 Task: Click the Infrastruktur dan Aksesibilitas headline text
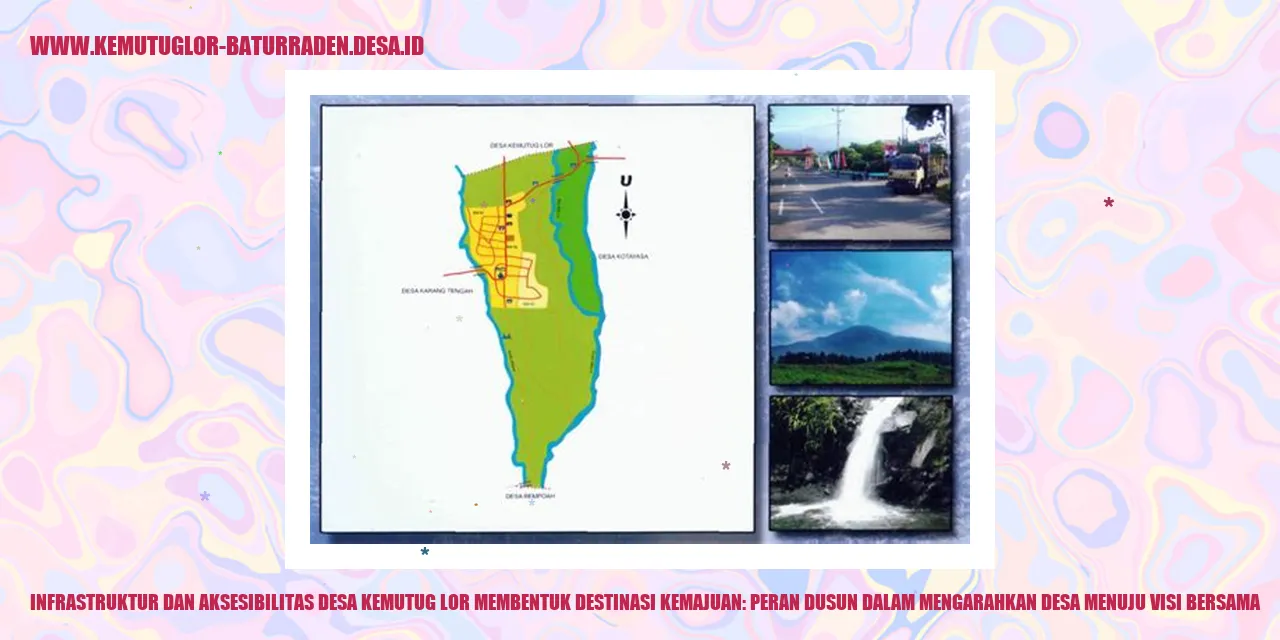[x=645, y=602]
